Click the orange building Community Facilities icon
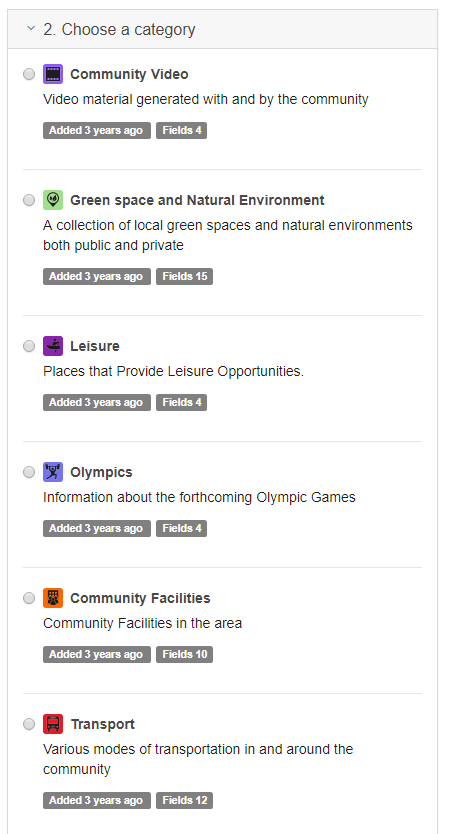This screenshot has height=834, width=450. pyautogui.click(x=53, y=598)
